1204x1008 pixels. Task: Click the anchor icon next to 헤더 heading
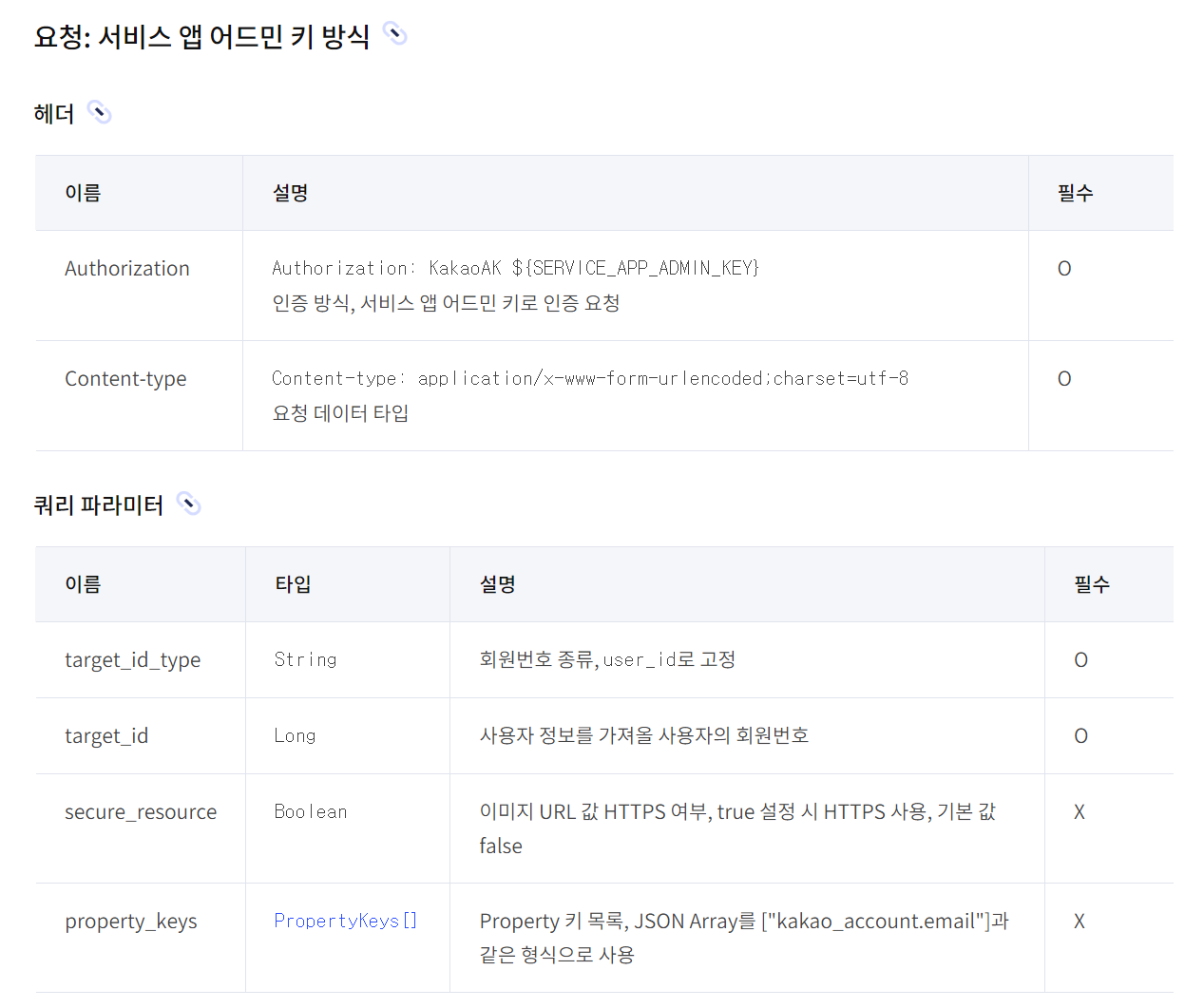click(x=99, y=113)
